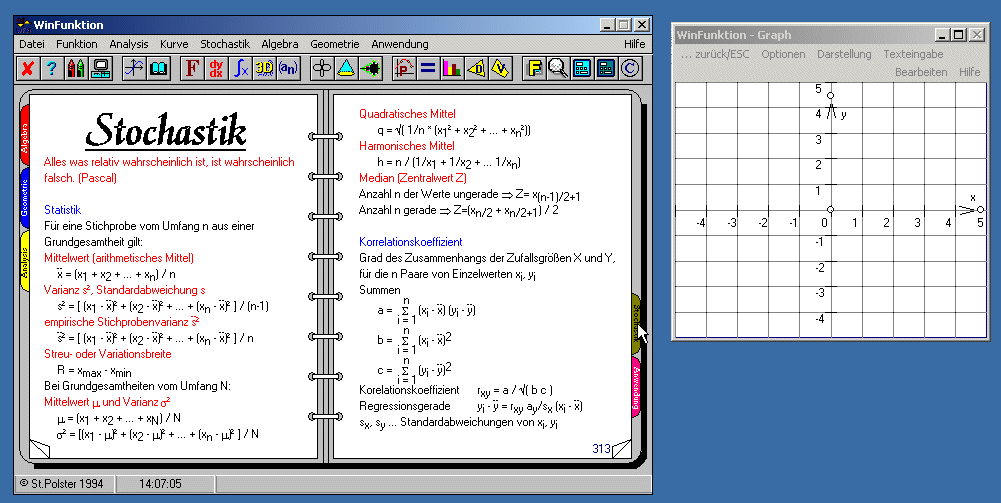Switch to the yellow Analysis notebook tab
The image size is (1001, 503).
click(24, 260)
